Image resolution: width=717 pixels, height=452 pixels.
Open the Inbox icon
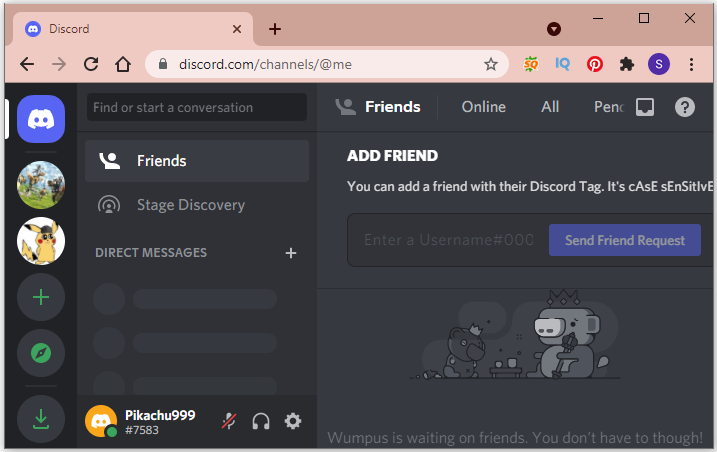click(645, 107)
